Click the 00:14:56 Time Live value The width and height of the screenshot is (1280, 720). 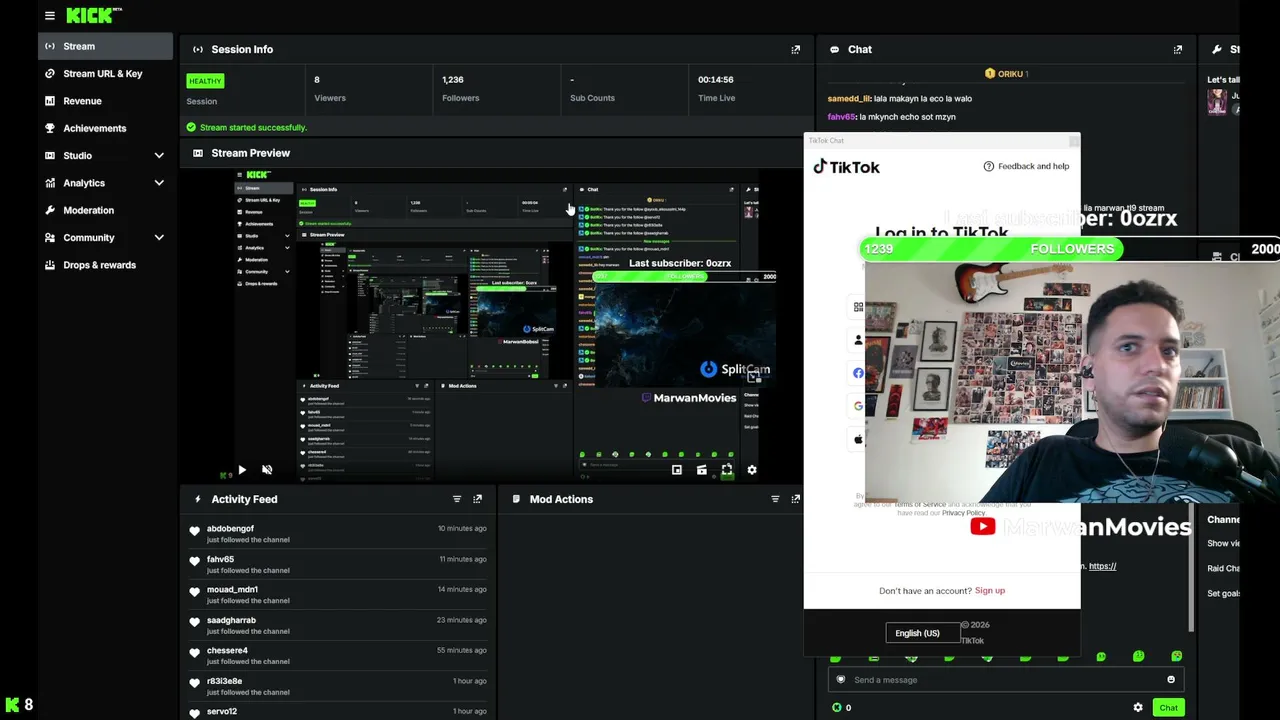click(x=716, y=80)
